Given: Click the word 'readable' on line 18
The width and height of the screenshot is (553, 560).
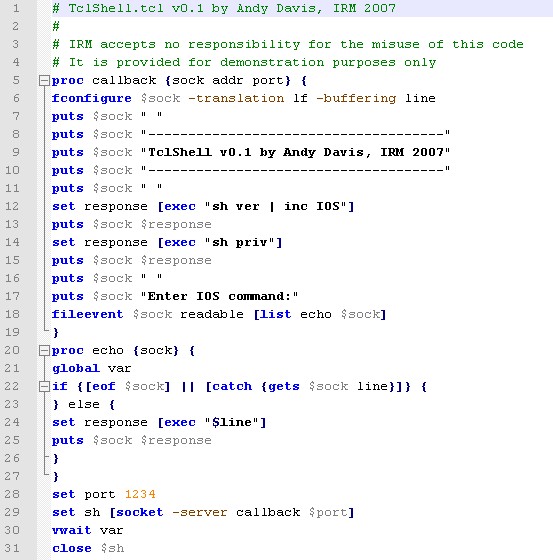Looking at the screenshot, I should tap(212, 314).
